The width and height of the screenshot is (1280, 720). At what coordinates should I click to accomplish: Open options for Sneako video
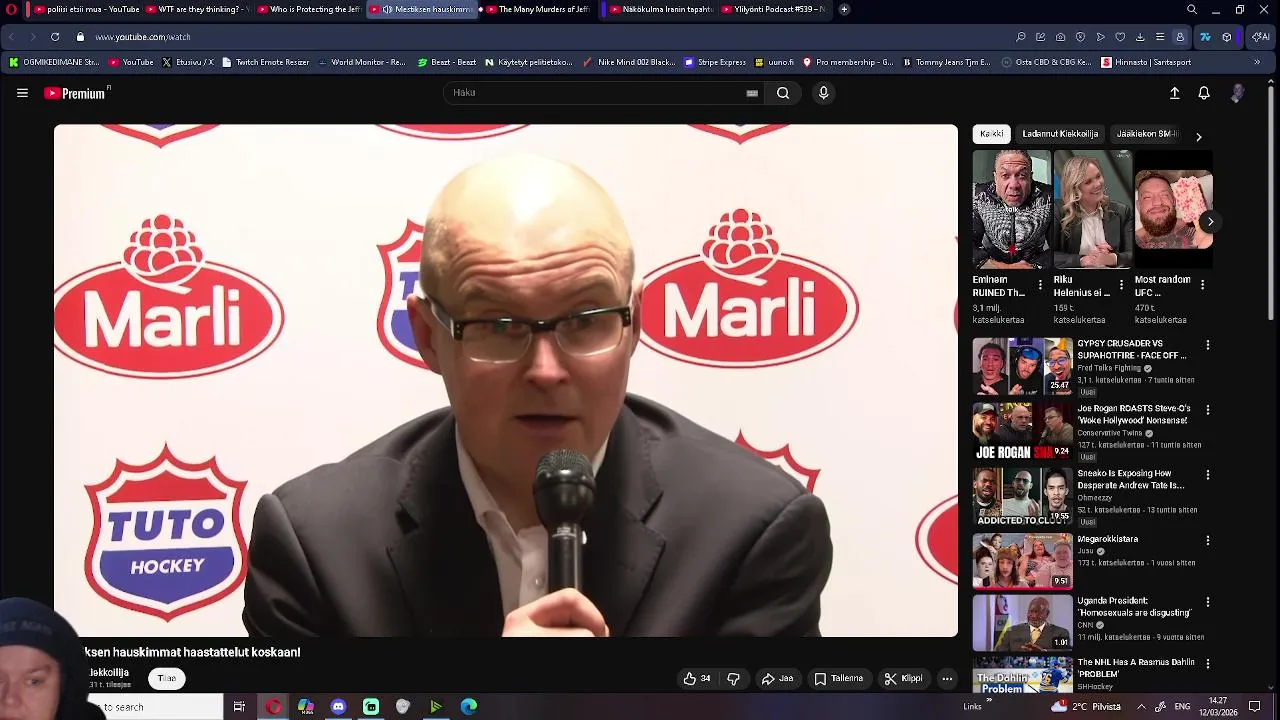1207,475
